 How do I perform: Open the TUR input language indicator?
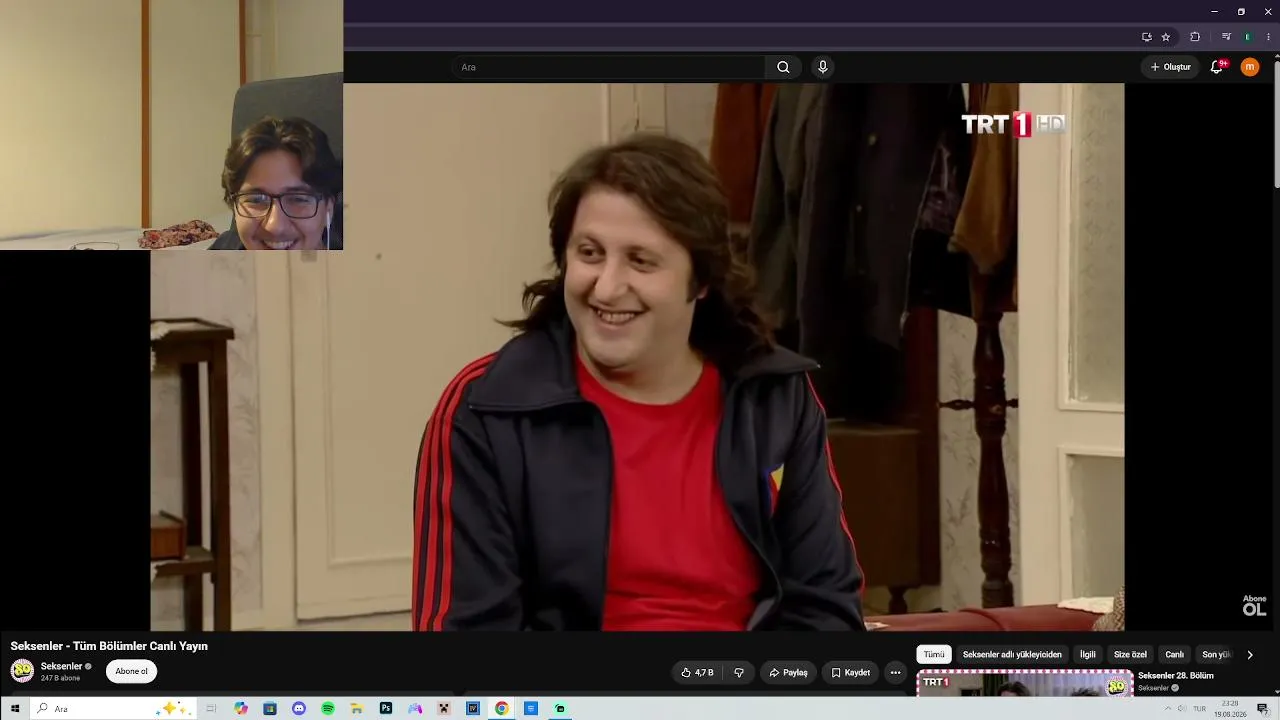point(1199,708)
